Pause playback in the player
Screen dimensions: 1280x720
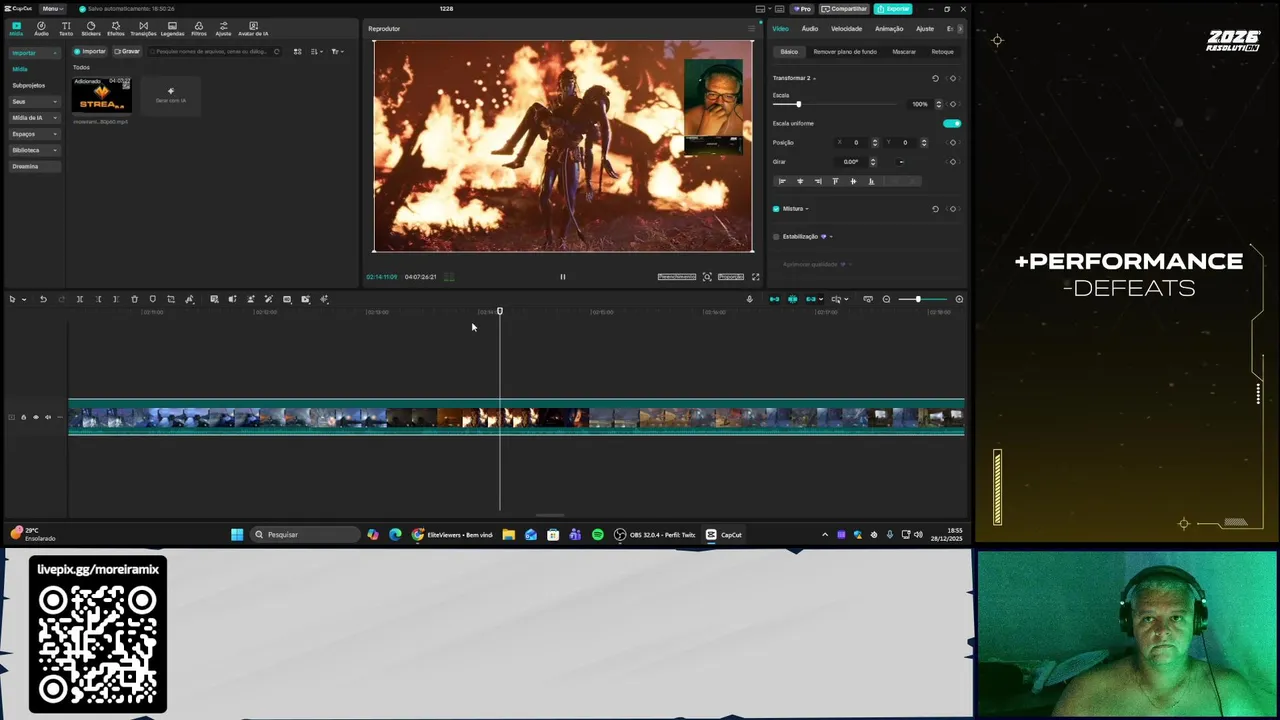click(562, 277)
